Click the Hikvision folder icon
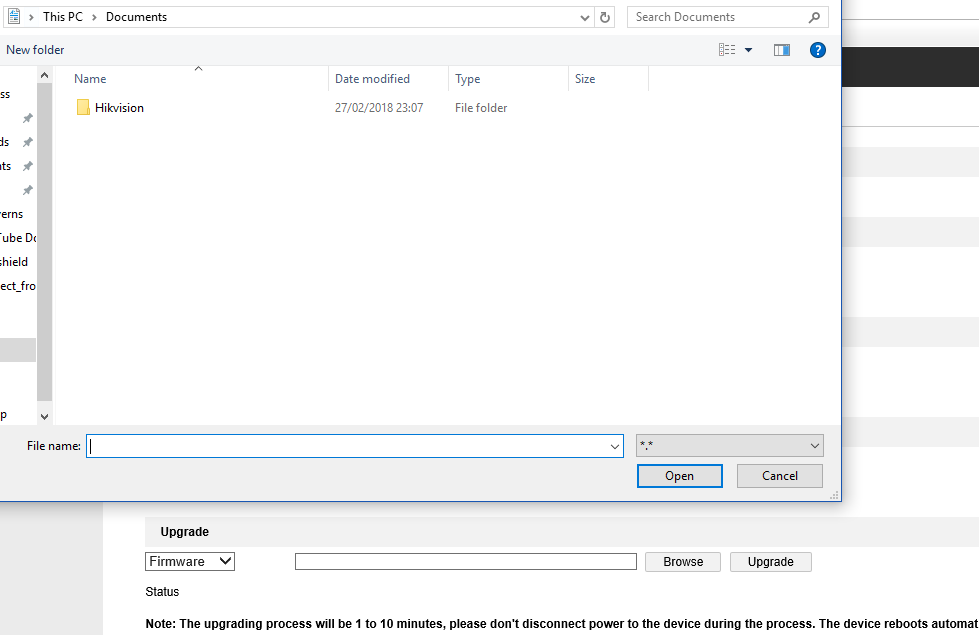Image resolution: width=979 pixels, height=635 pixels. 83,108
